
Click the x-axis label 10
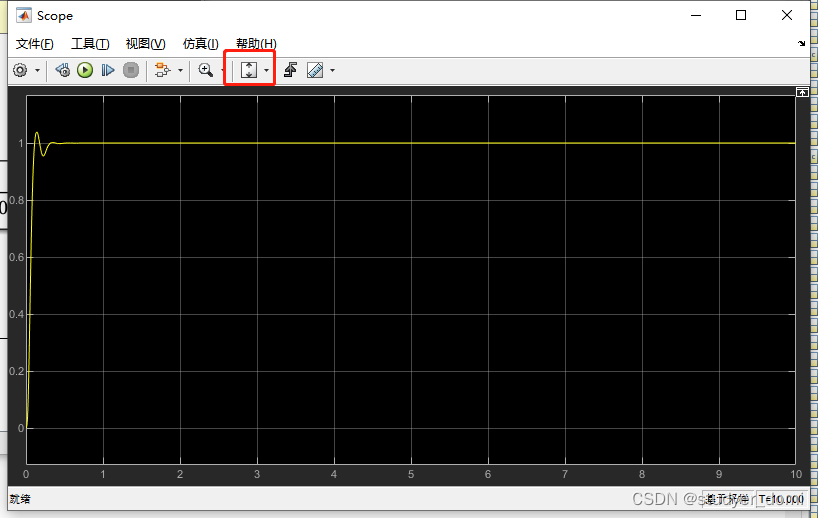pyautogui.click(x=796, y=474)
